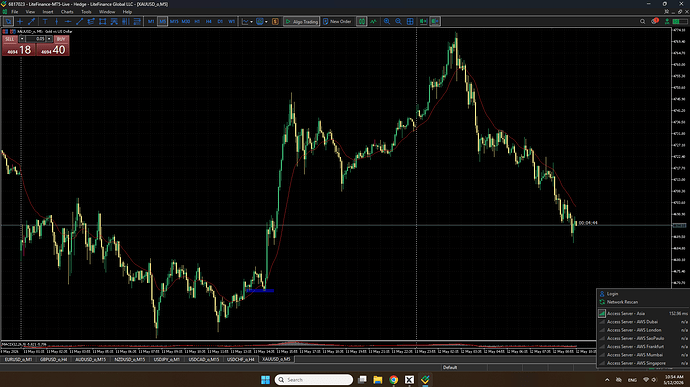Open the Help menu
Image resolution: width=690 pixels, height=387 pixels.
coord(127,12)
